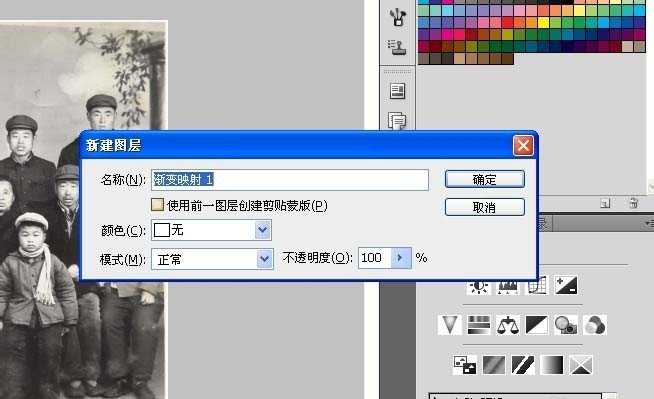Open the 不透明度 slider arrow popup
This screenshot has width=654, height=399.
pos(401,258)
